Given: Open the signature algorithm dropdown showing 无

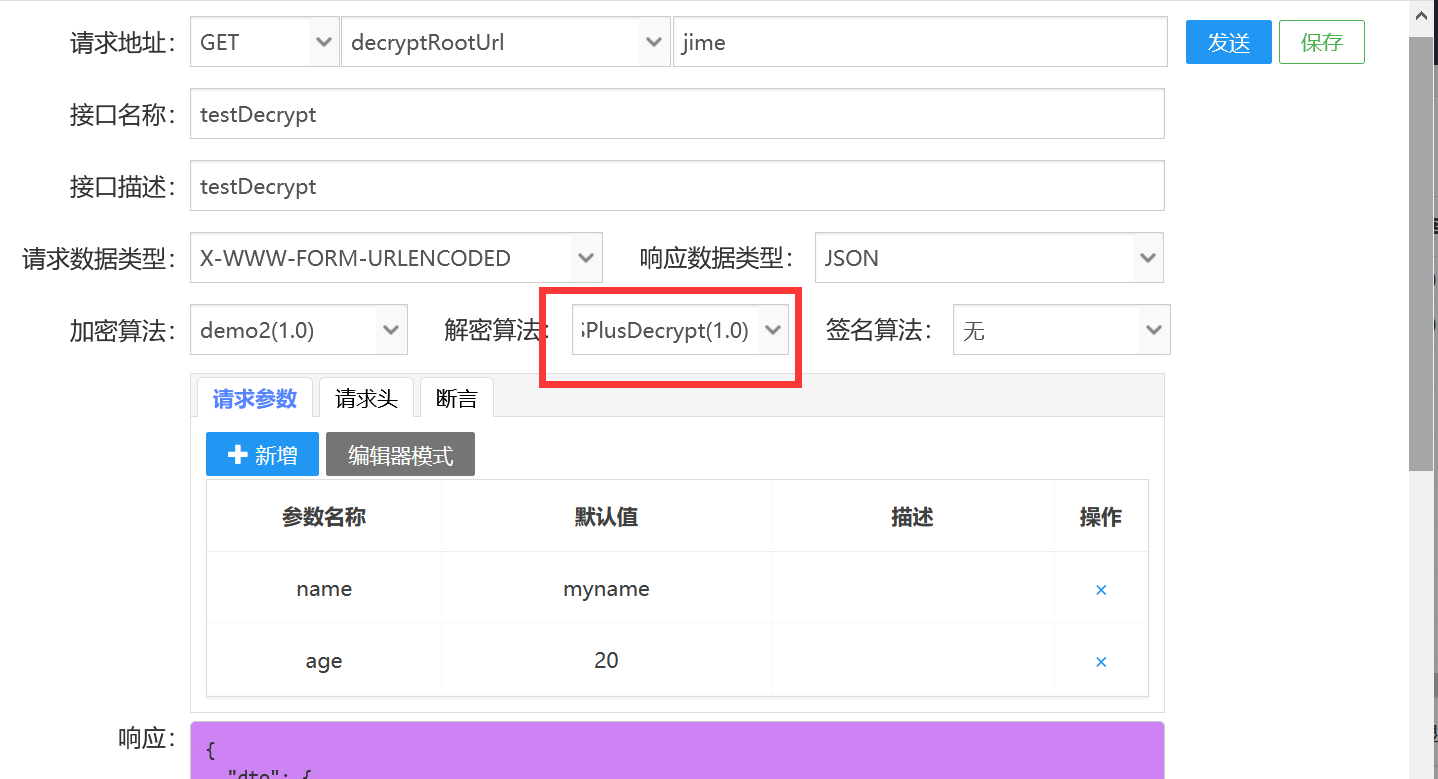Looking at the screenshot, I should tap(1061, 330).
